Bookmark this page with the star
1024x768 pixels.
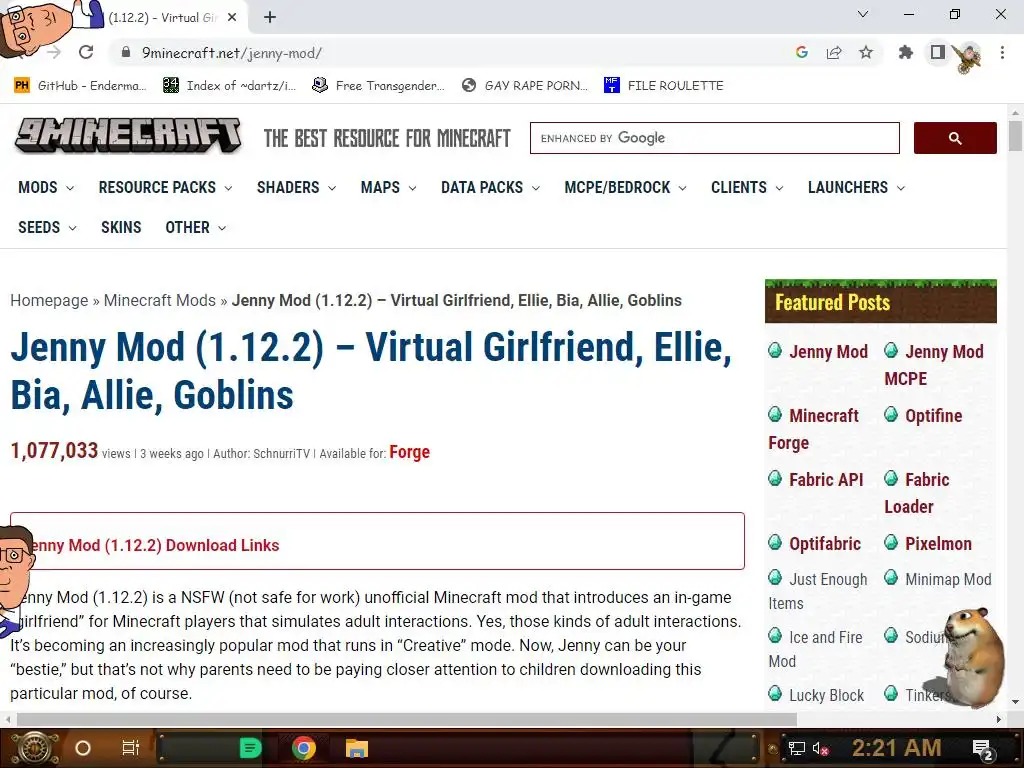[866, 52]
